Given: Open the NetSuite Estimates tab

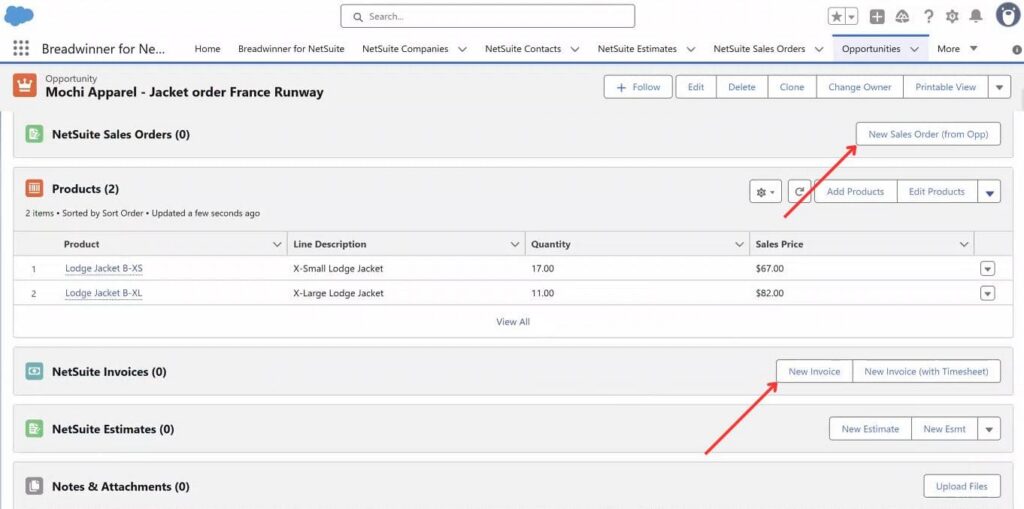Looking at the screenshot, I should click(x=637, y=49).
